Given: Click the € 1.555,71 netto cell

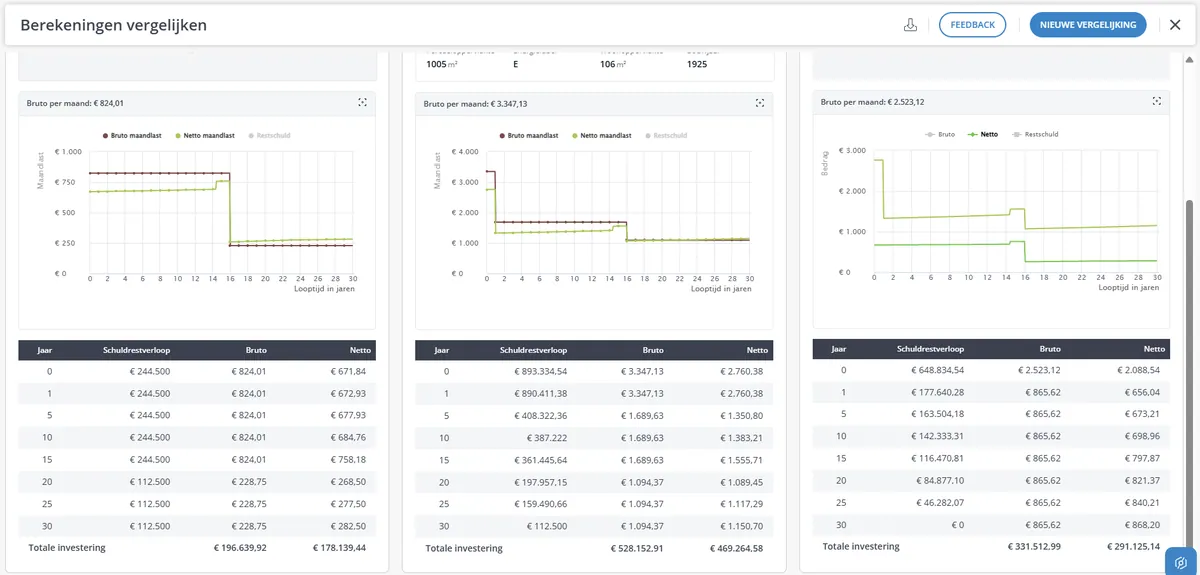Looking at the screenshot, I should (743, 460).
